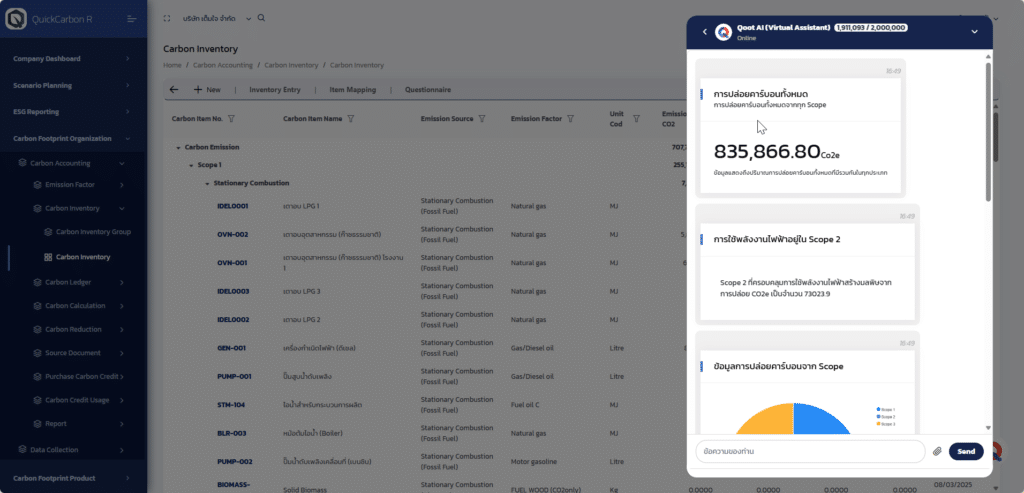Go back using the chat header left chevron
This screenshot has height=493, width=1024.
pyautogui.click(x=705, y=32)
